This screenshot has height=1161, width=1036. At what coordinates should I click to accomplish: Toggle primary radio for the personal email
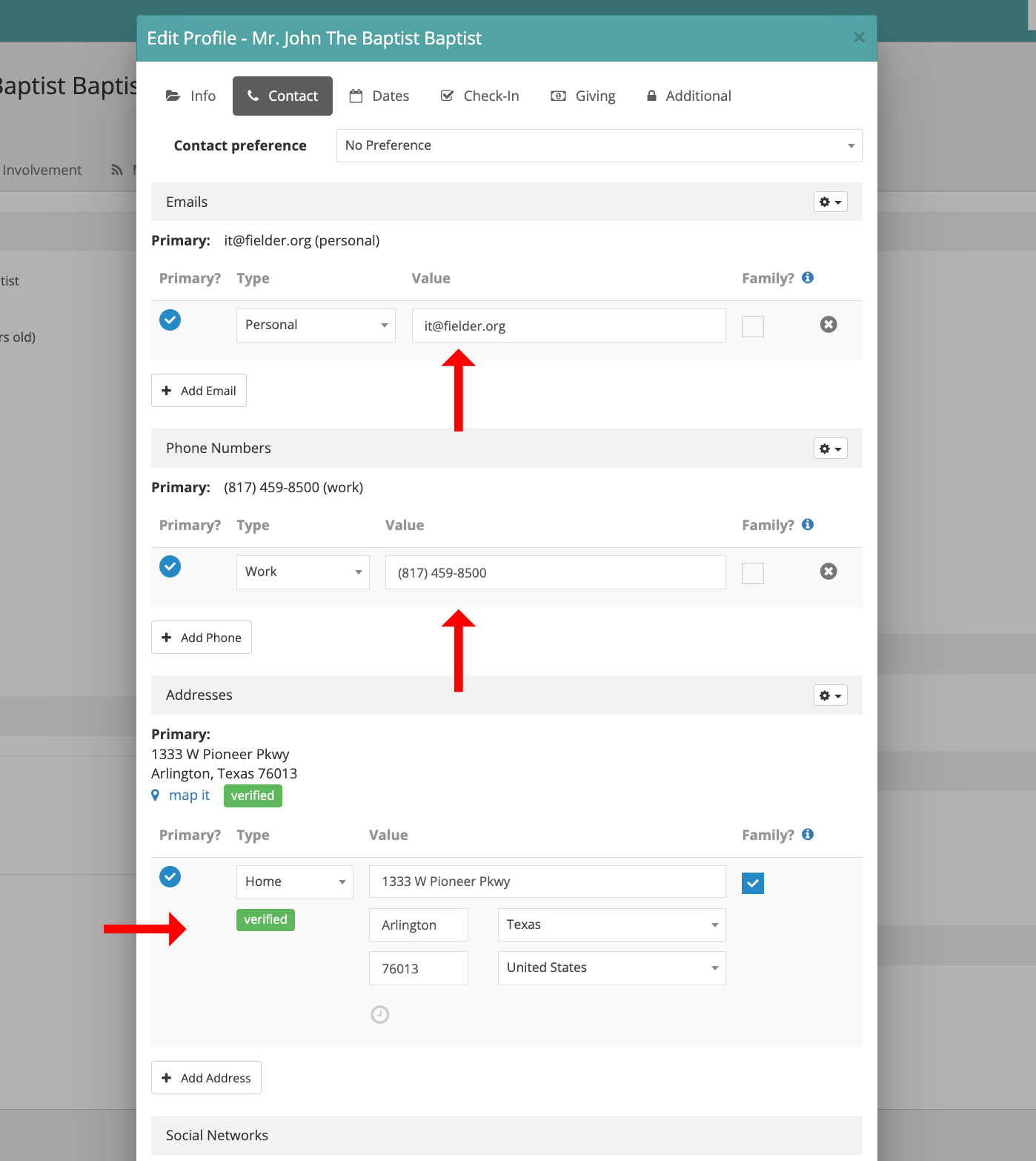click(170, 320)
